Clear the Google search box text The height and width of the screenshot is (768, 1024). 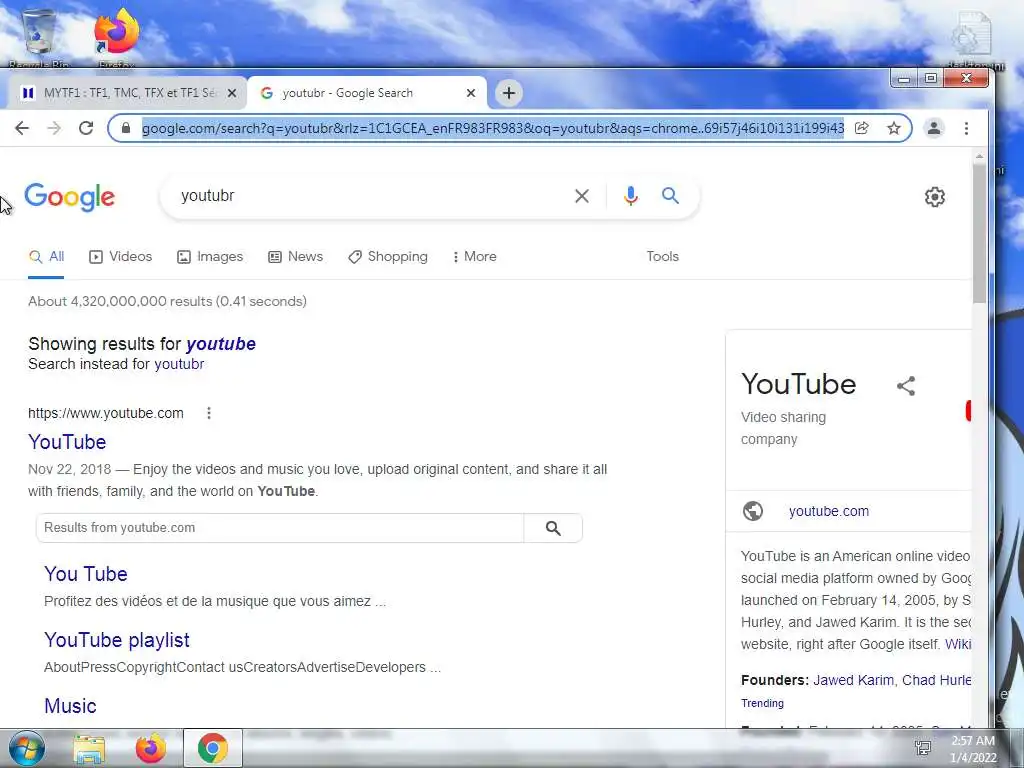point(581,196)
